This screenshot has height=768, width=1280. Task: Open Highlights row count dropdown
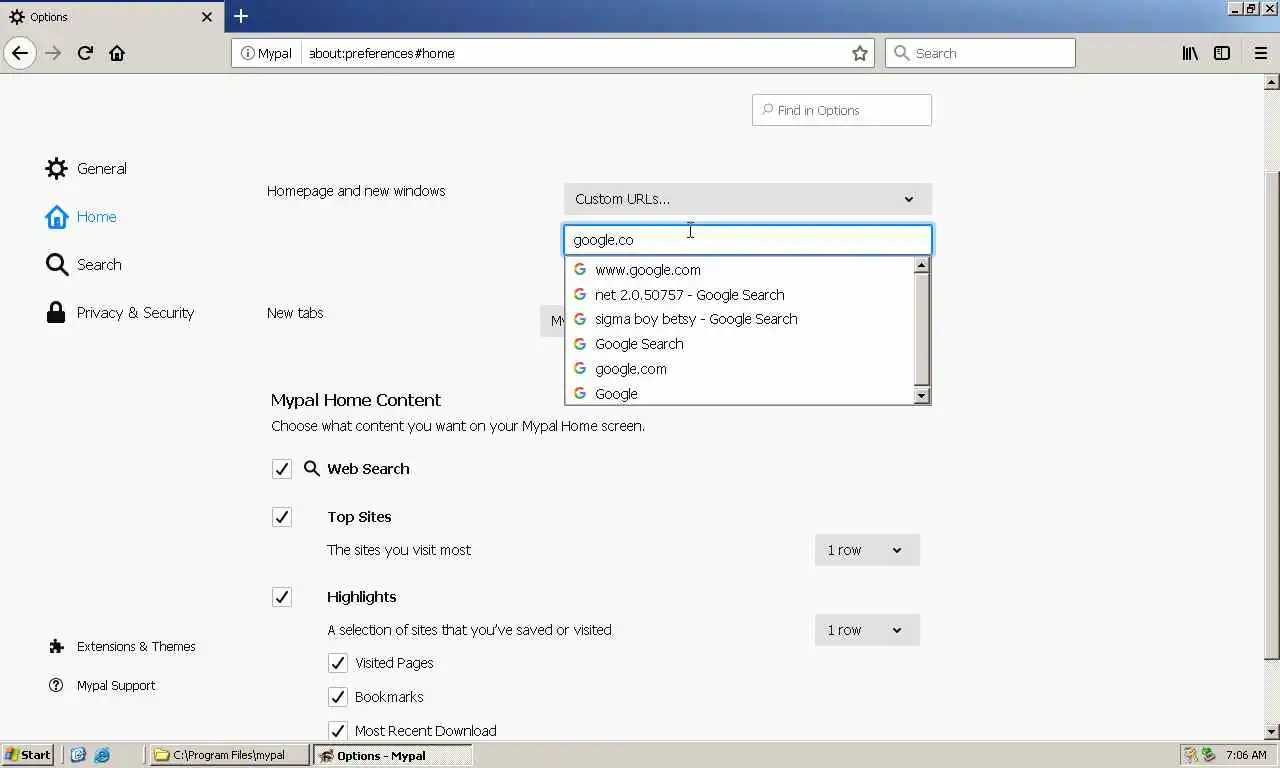[867, 630]
